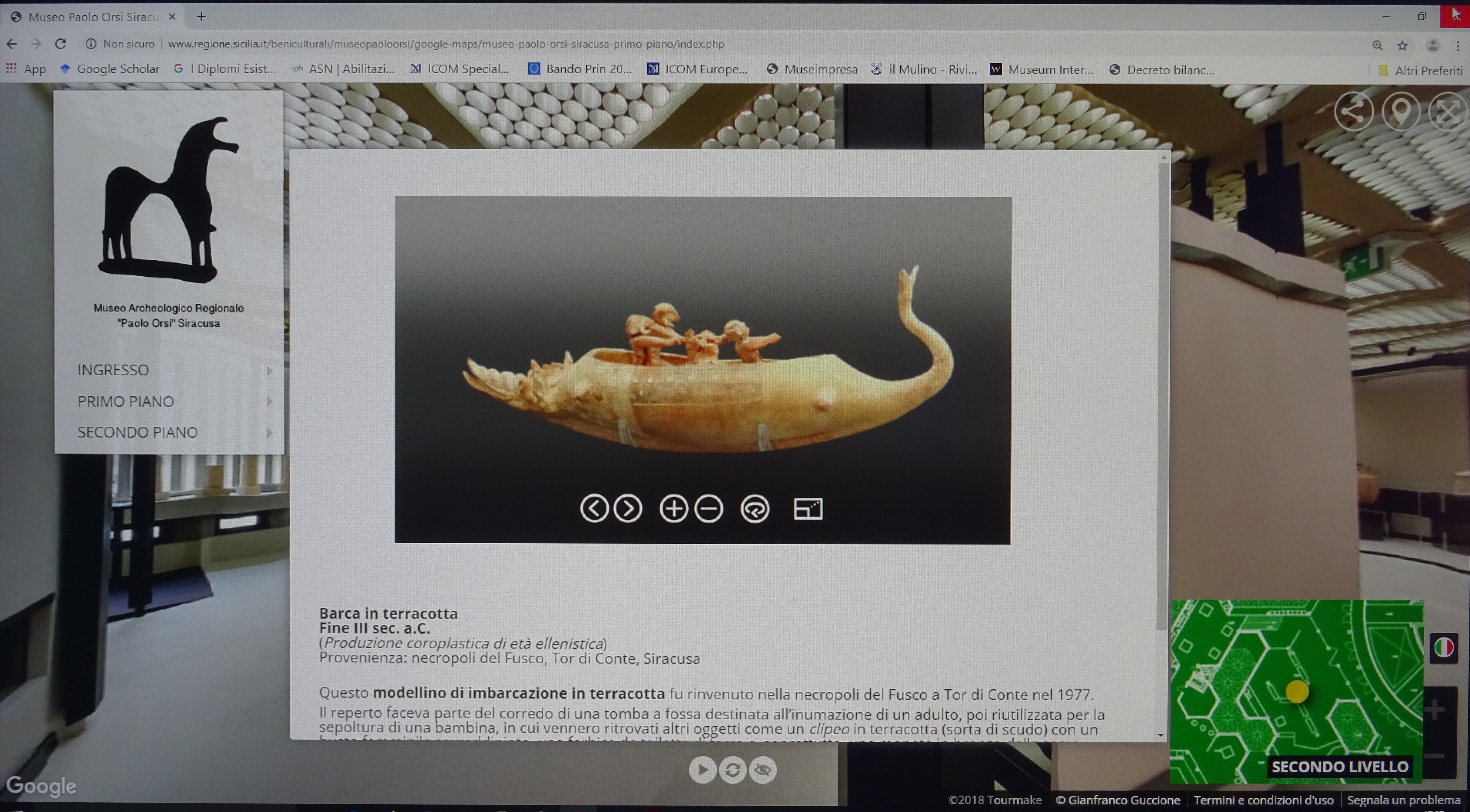
Task: Select the Museo Paolo Orsi browser tab
Action: pos(93,17)
